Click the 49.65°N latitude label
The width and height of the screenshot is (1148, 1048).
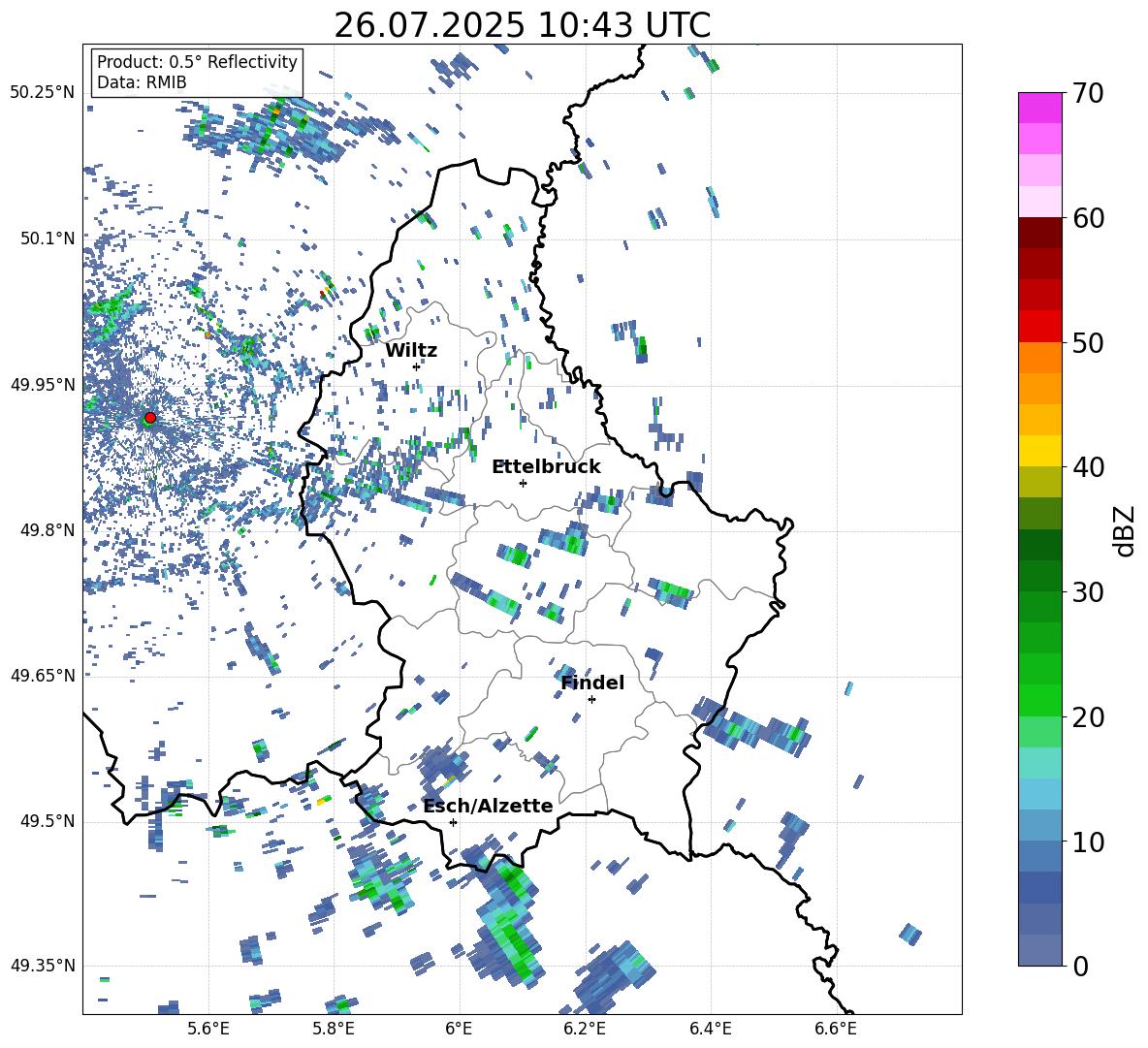click(x=43, y=675)
